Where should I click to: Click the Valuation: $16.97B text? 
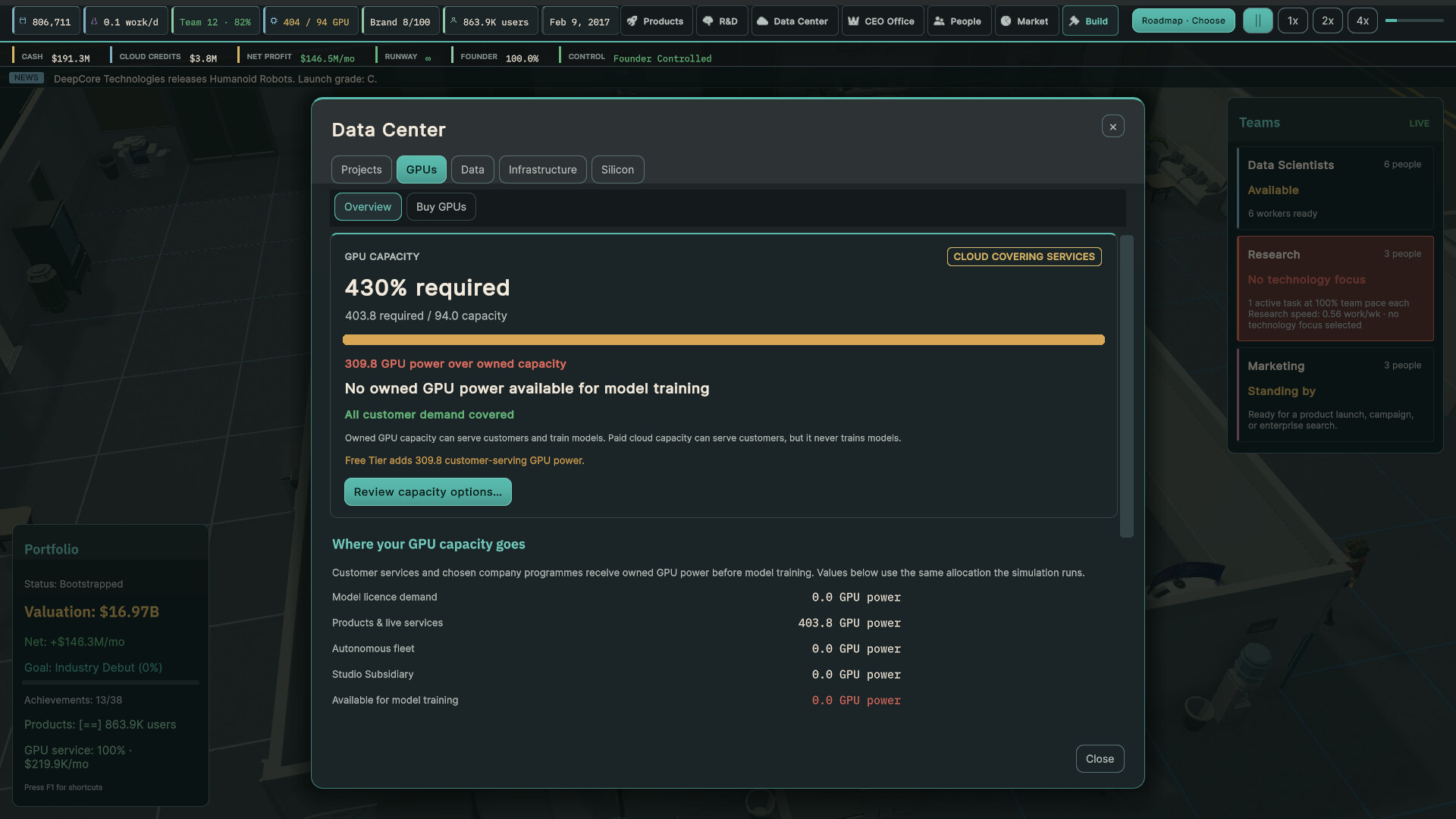92,611
